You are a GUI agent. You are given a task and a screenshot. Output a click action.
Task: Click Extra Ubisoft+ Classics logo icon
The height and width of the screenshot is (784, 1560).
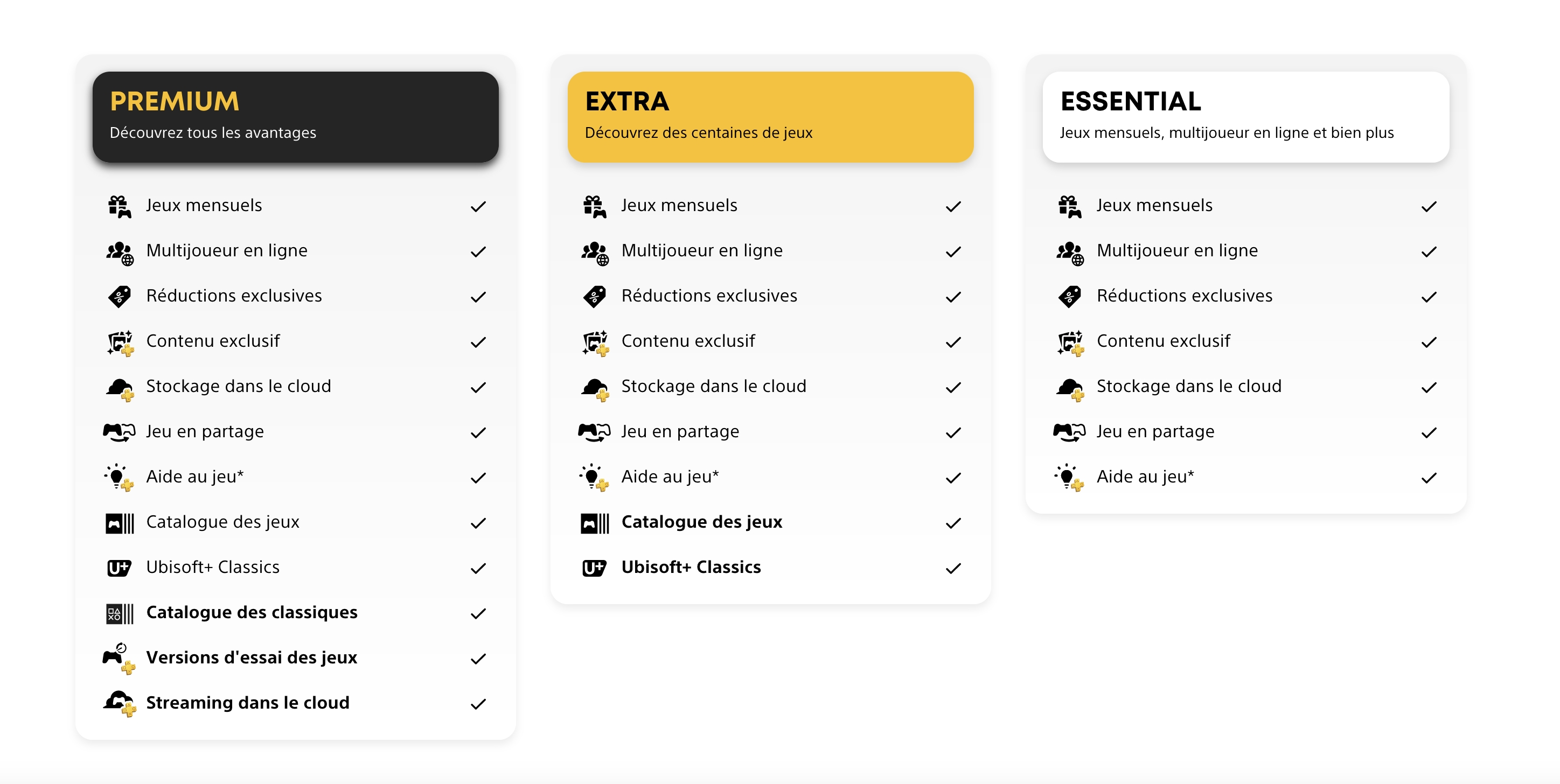[594, 568]
